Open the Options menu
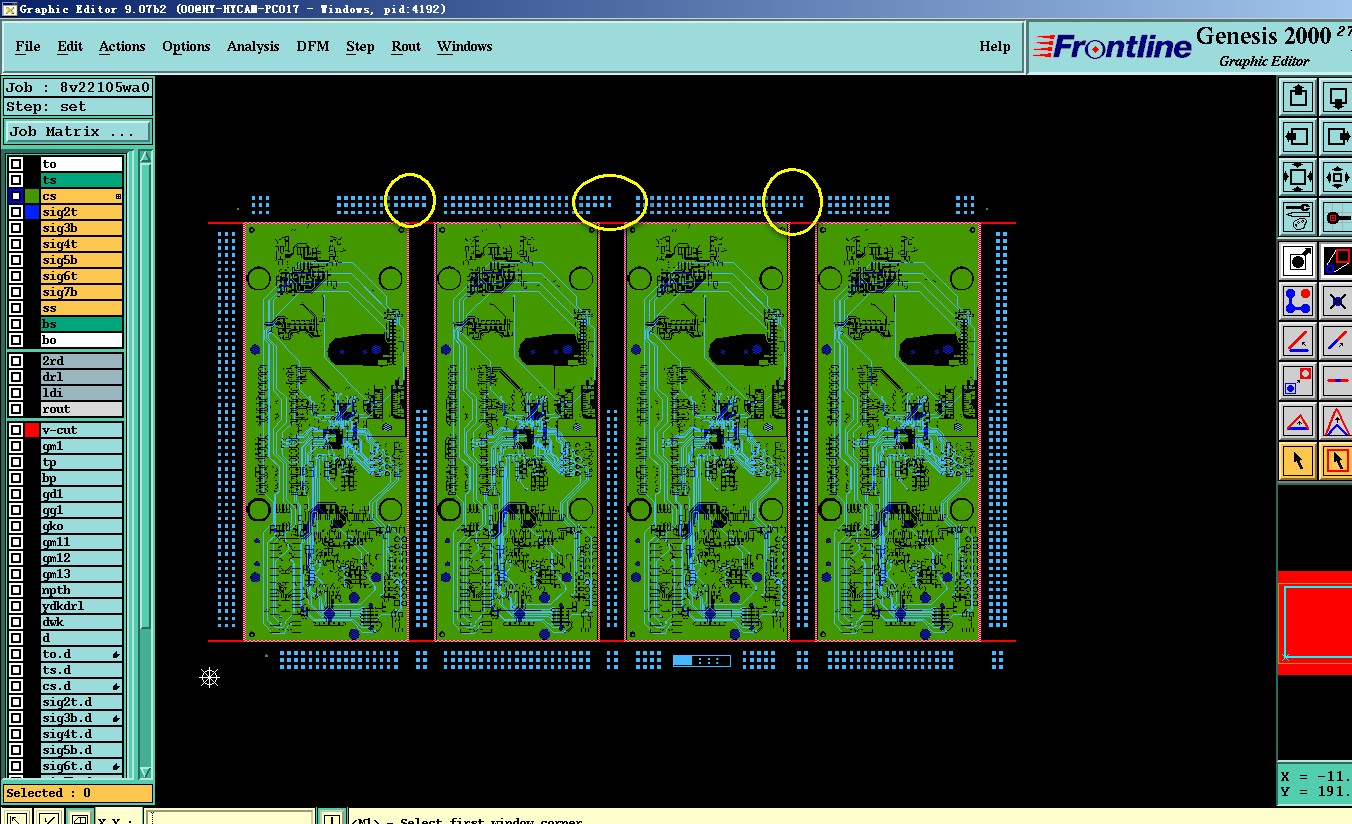The height and width of the screenshot is (824, 1352). (x=186, y=46)
